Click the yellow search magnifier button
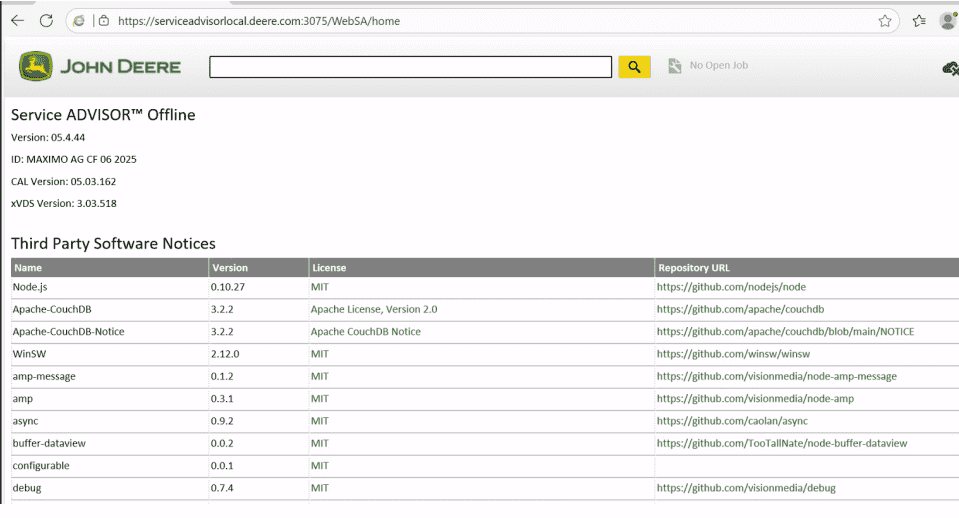959x518 pixels. (634, 66)
